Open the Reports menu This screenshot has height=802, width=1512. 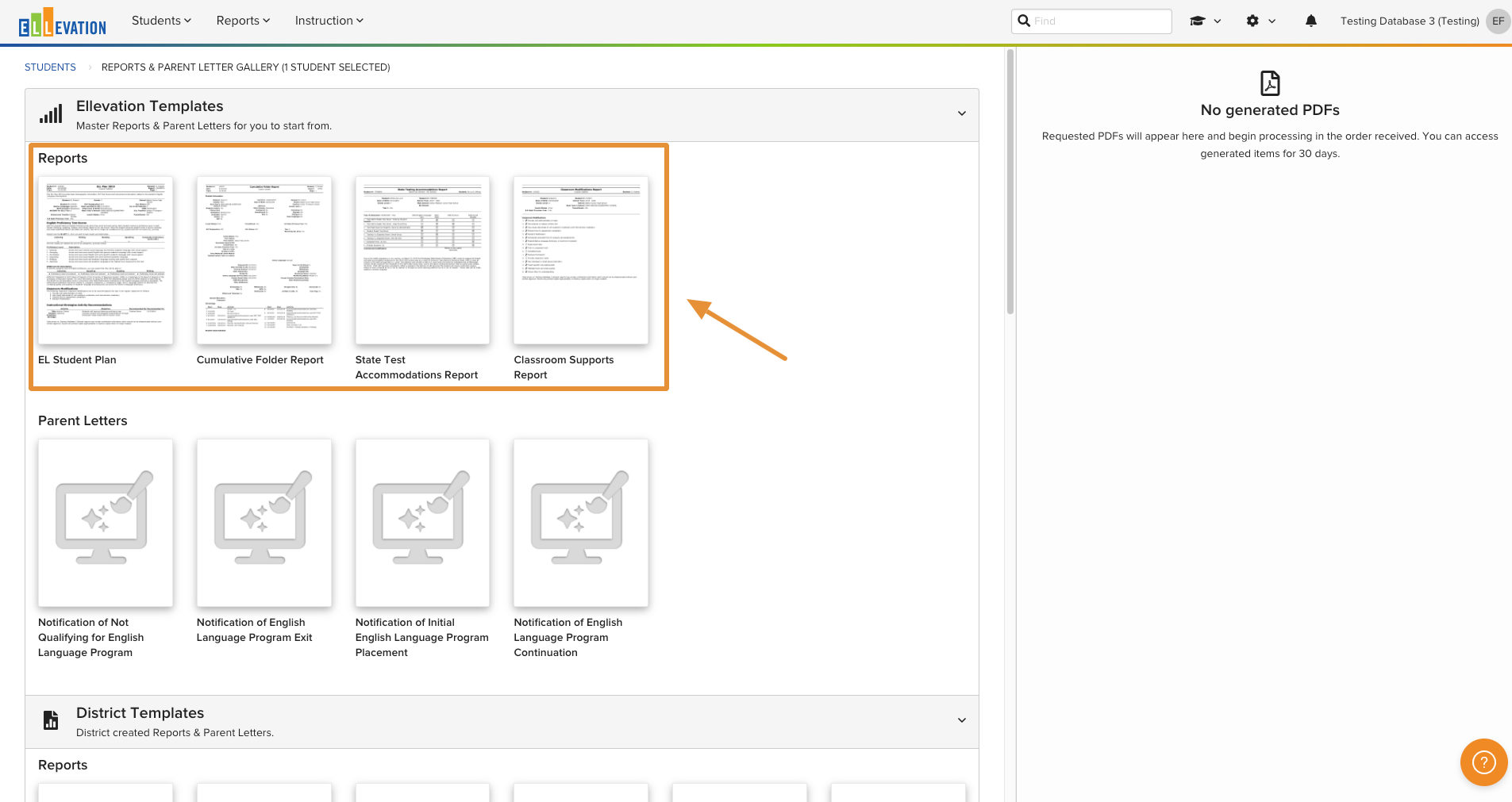click(x=243, y=21)
